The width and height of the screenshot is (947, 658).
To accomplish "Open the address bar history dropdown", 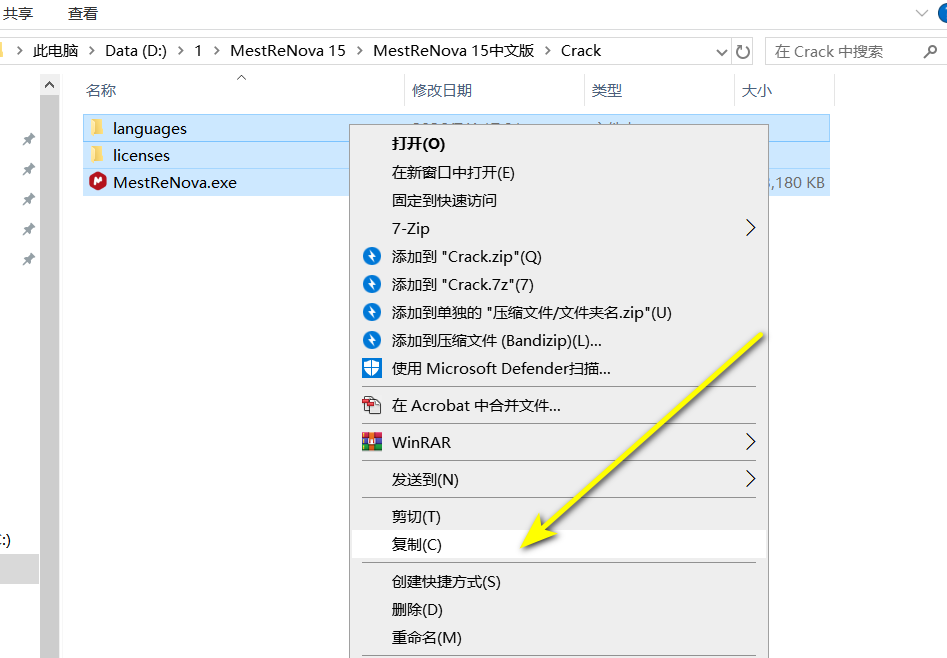I will tap(721, 53).
